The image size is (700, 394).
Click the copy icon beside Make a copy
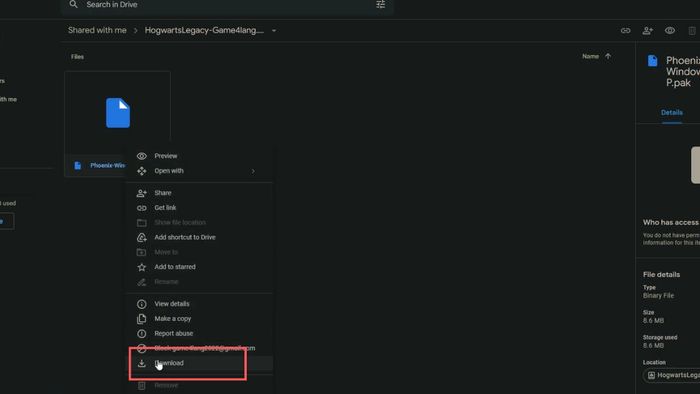(142, 319)
